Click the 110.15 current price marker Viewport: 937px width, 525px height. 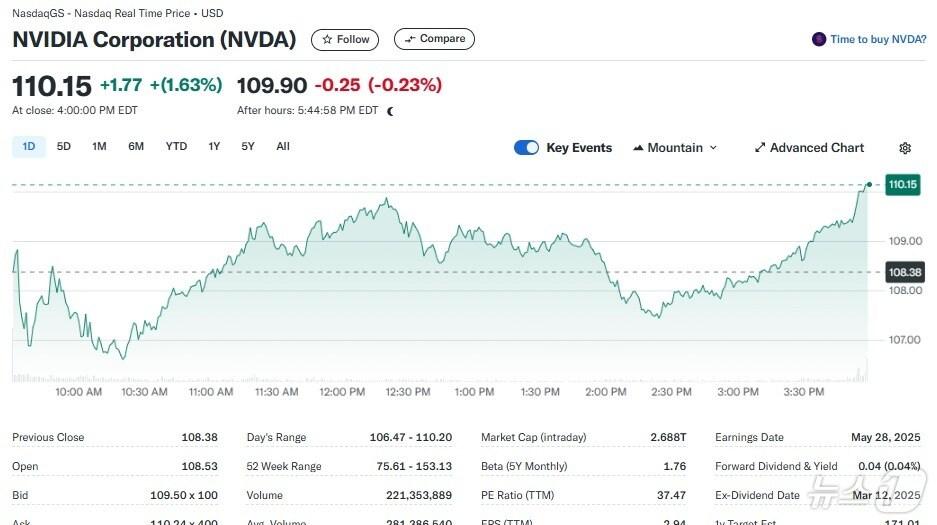[902, 184]
